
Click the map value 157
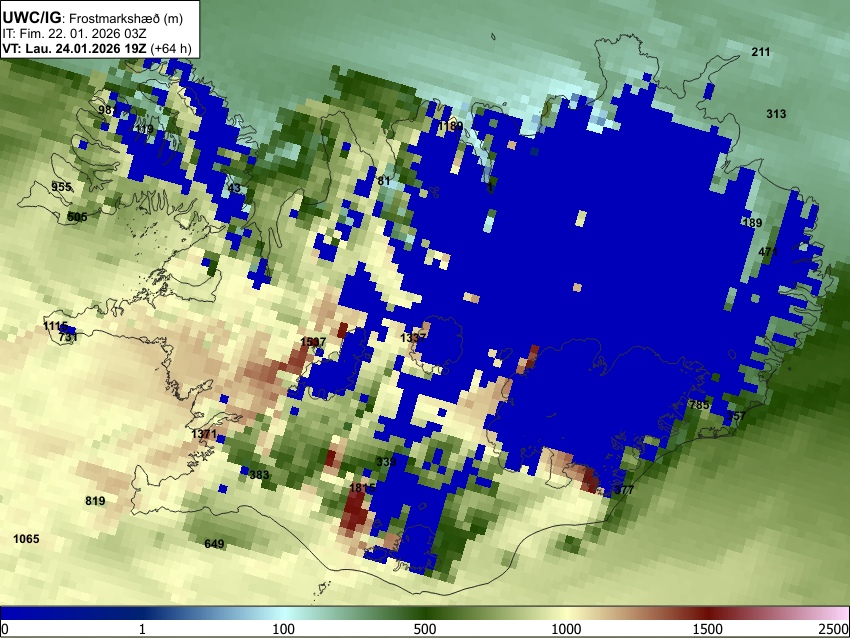point(736,416)
